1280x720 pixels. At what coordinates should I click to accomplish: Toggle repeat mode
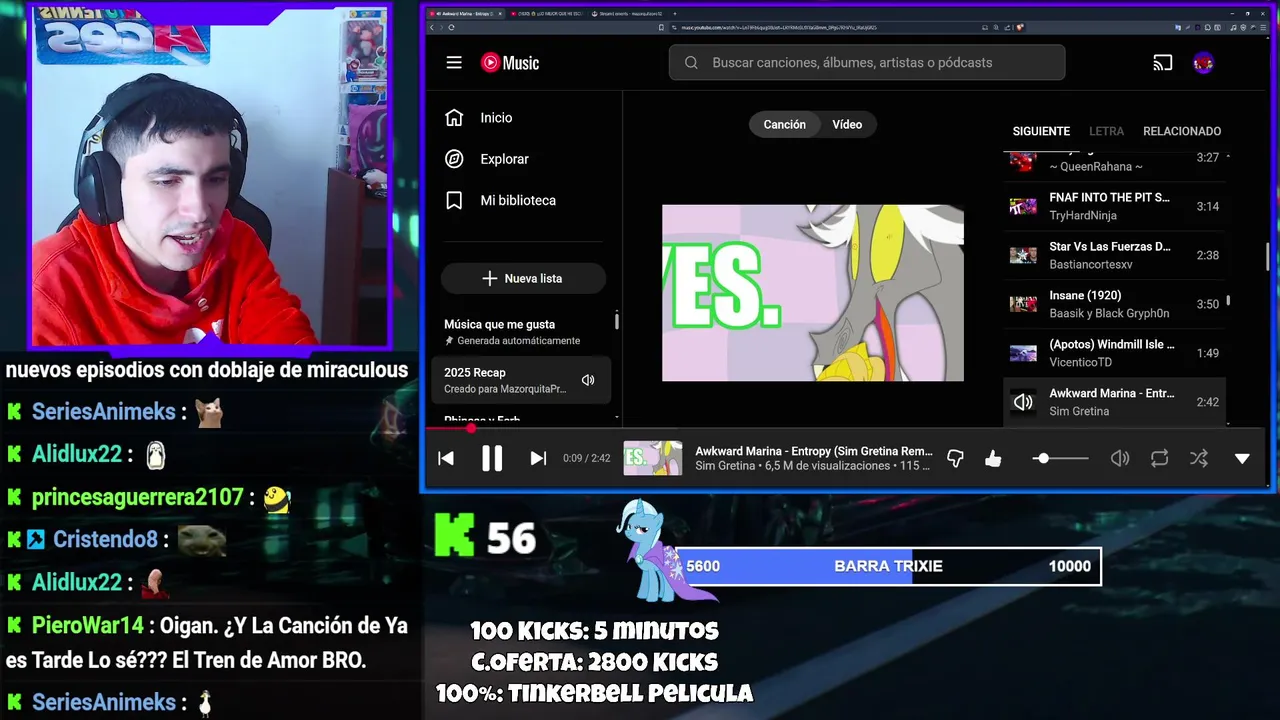(x=1159, y=458)
